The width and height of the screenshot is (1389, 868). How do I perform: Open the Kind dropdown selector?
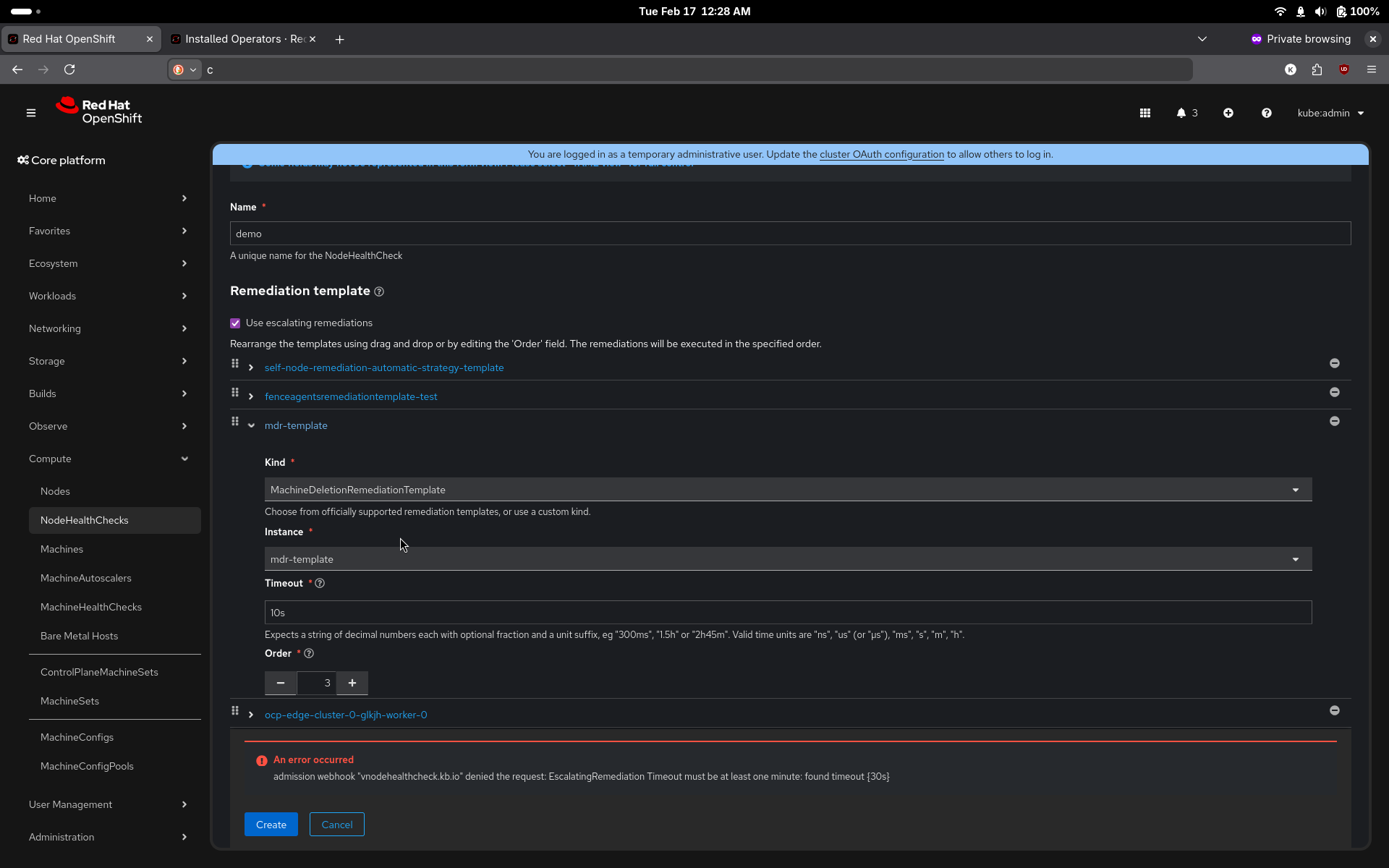pyautogui.click(x=787, y=490)
